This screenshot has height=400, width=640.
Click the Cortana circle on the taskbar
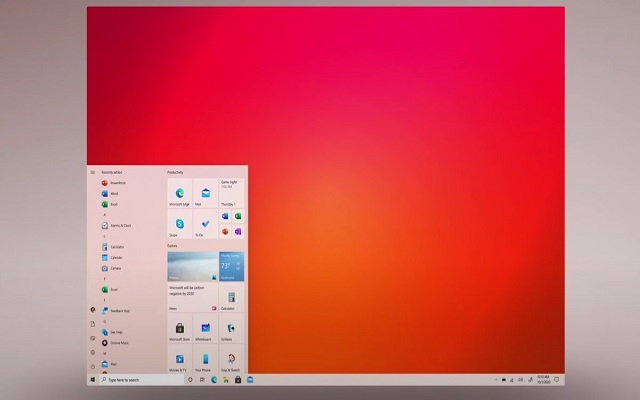pos(190,380)
